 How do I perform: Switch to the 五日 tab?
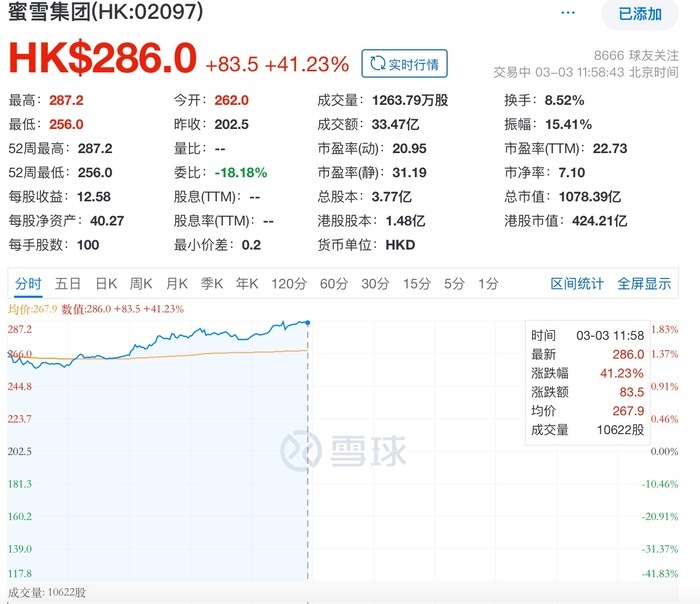tap(67, 283)
